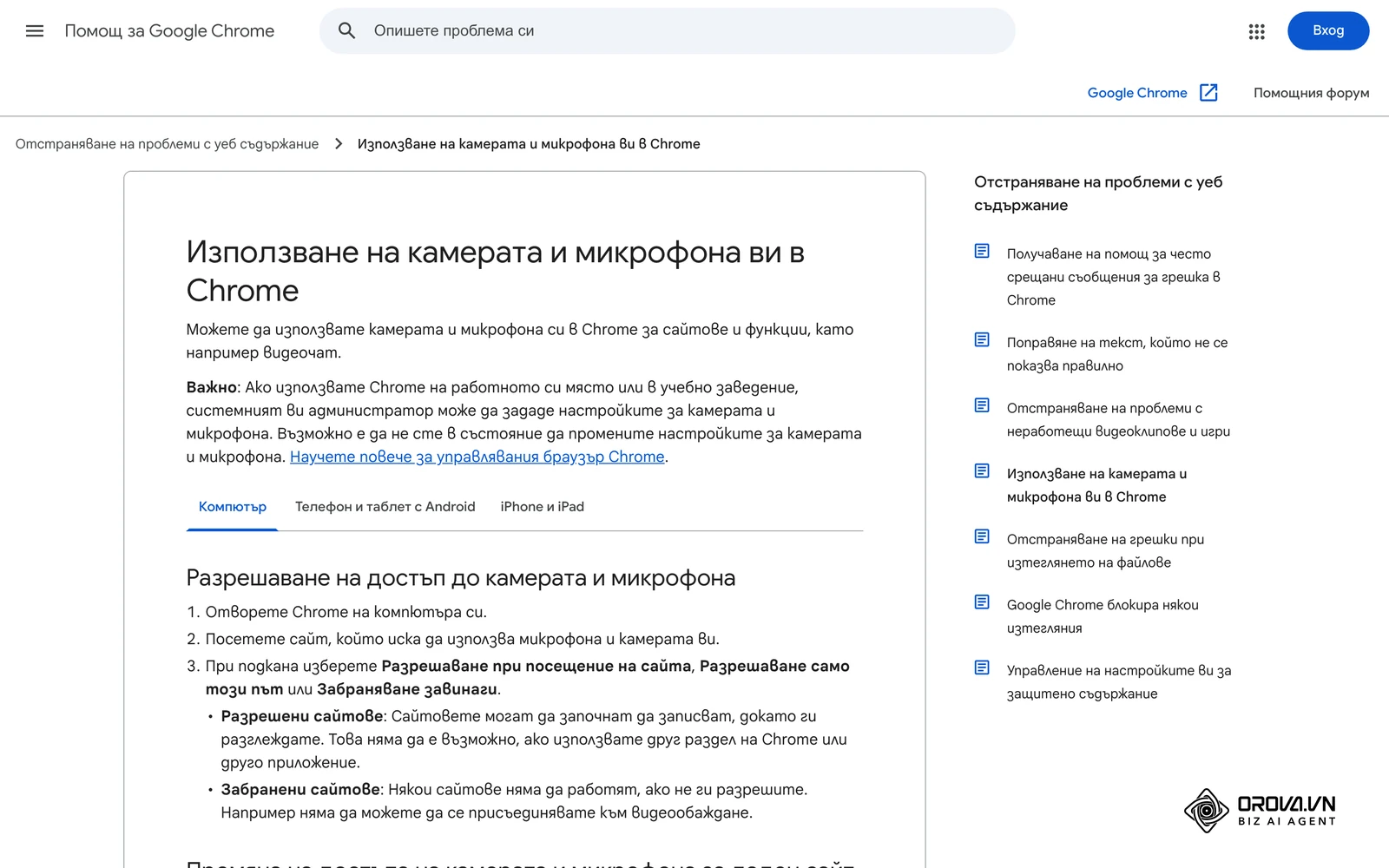Open the 'Google Chrome' product link
Viewport: 1389px width, 868px height.
[1137, 93]
